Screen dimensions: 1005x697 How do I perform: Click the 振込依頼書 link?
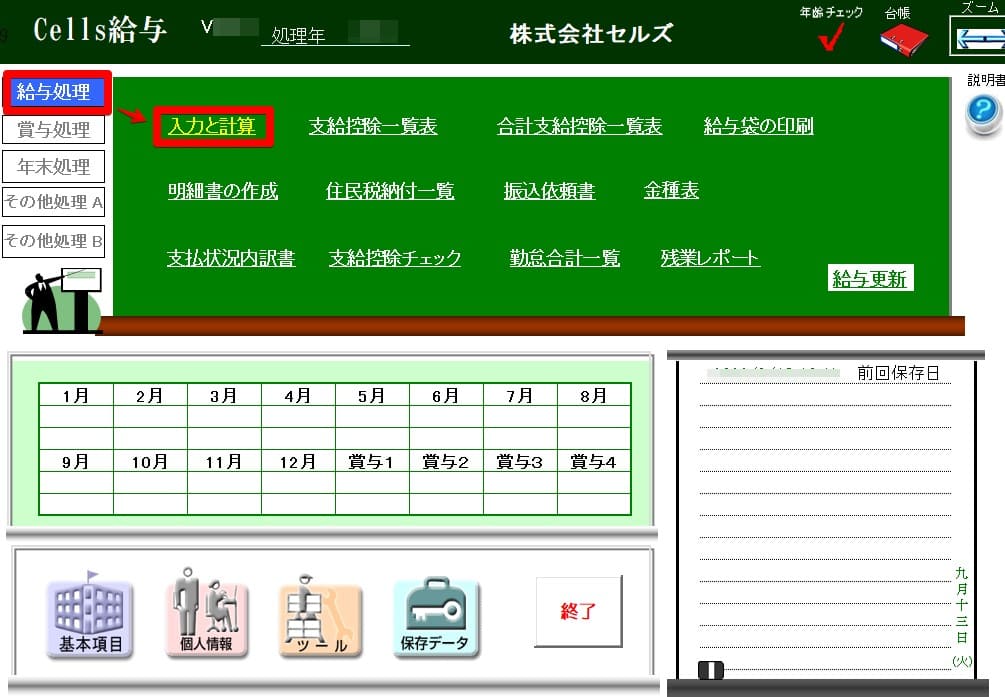[x=549, y=192]
